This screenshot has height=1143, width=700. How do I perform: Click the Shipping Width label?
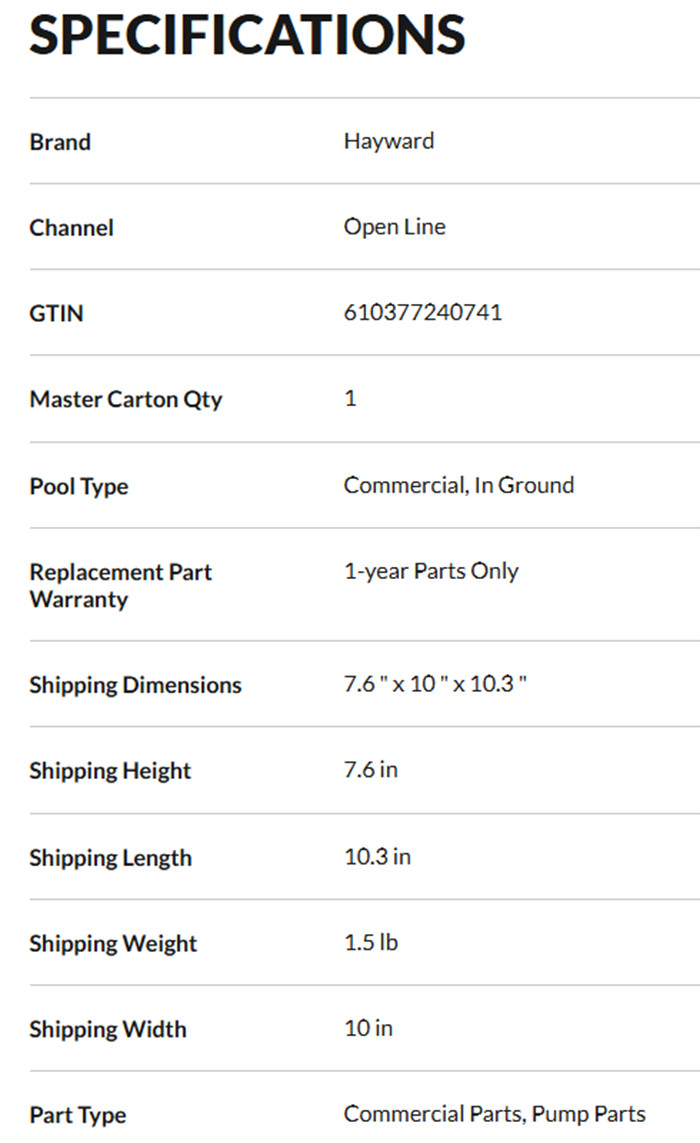[x=108, y=1030]
